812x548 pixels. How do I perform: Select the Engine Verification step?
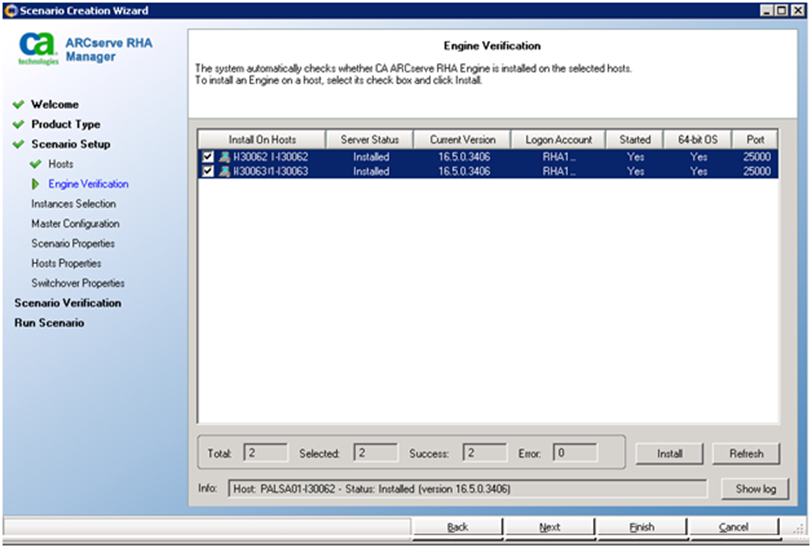coord(89,184)
